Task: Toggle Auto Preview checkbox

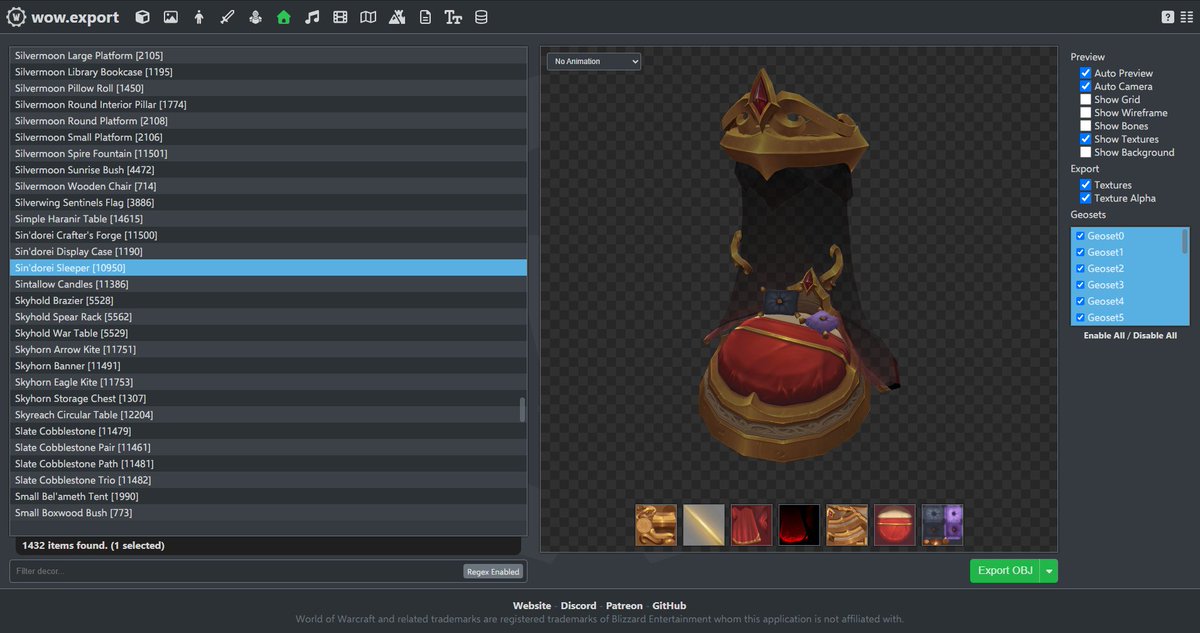Action: point(1085,73)
